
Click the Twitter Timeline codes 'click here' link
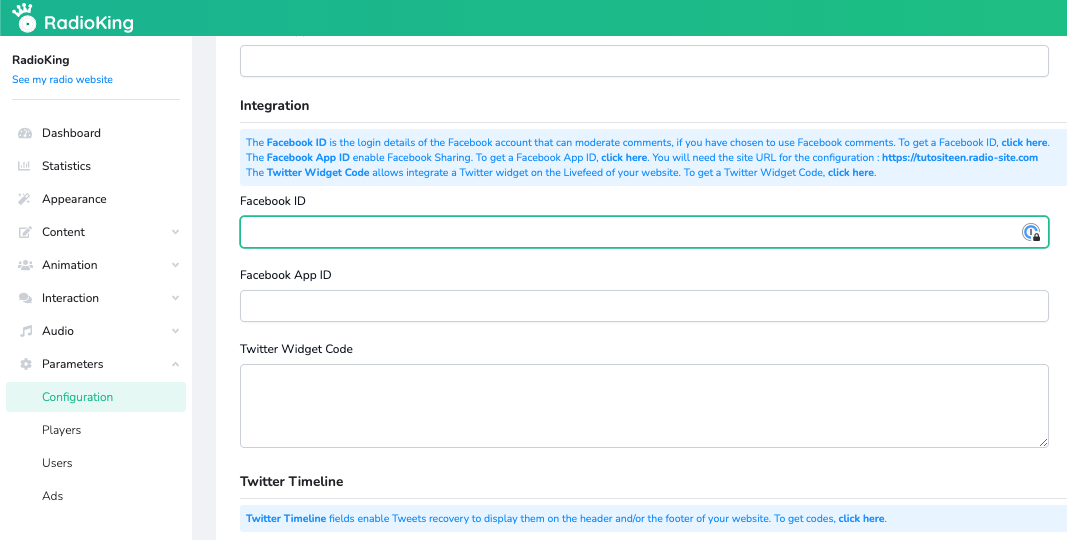861,518
